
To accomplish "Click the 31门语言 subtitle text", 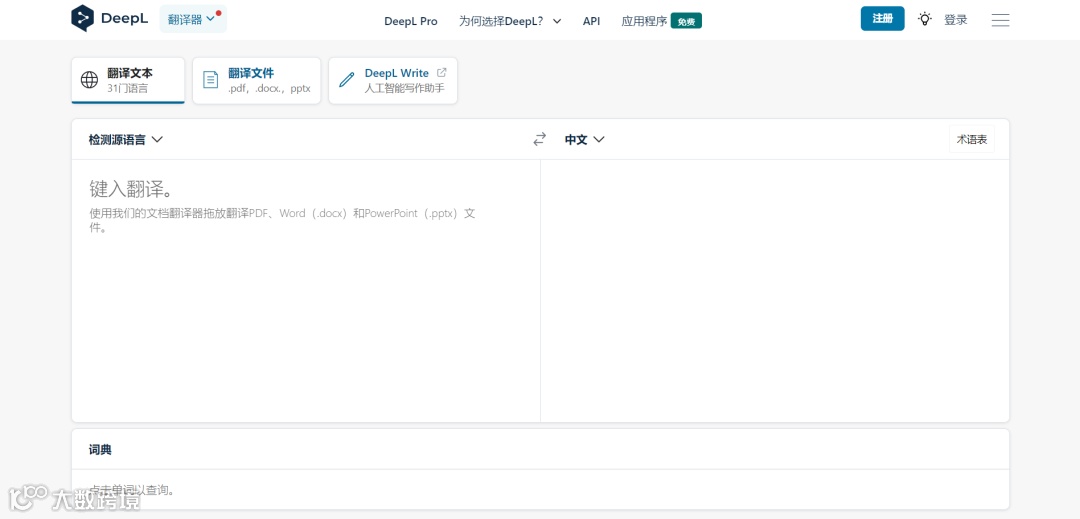I will point(127,88).
